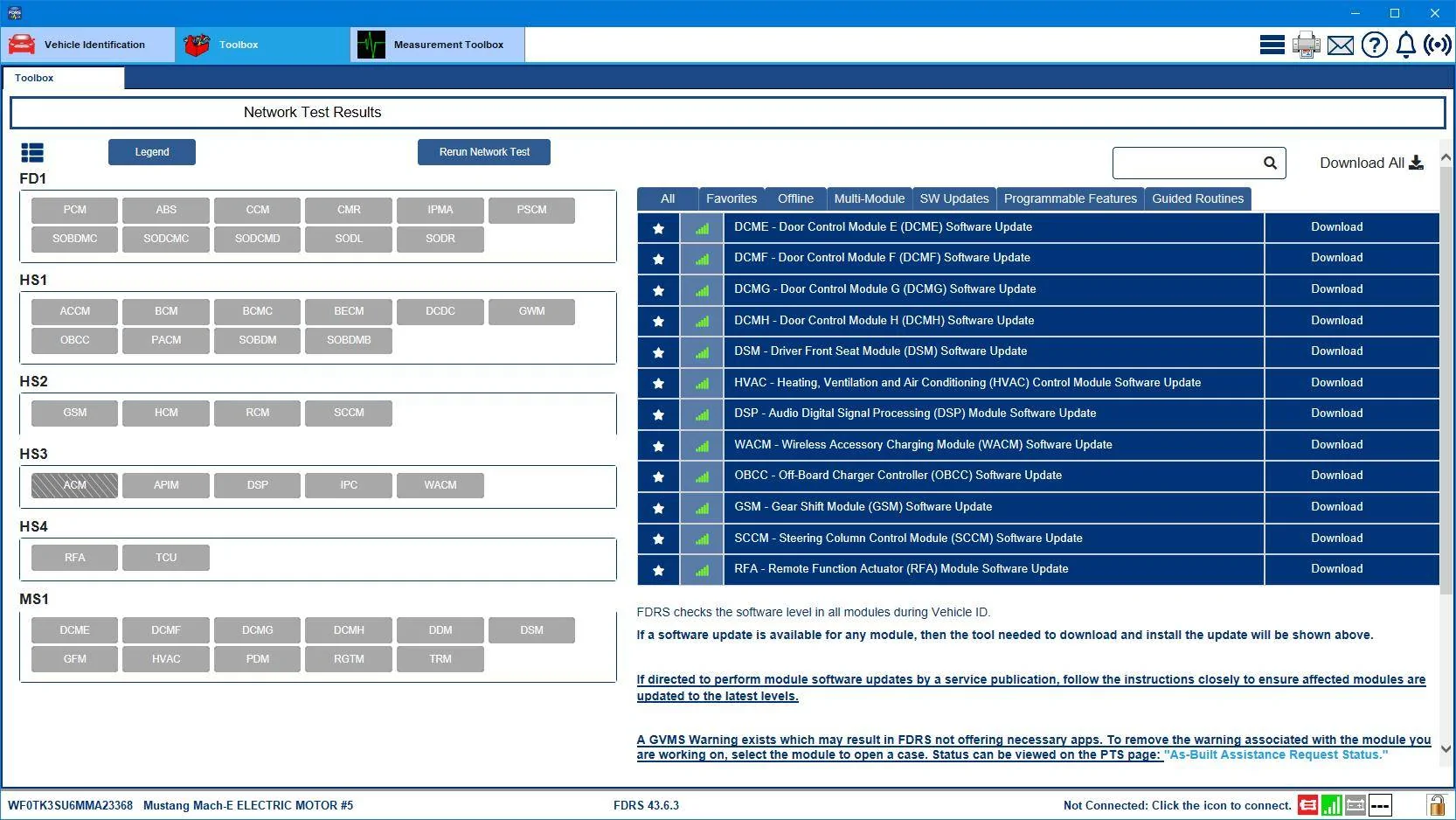
Task: Click the Windows minimize button
Action: tap(1355, 13)
